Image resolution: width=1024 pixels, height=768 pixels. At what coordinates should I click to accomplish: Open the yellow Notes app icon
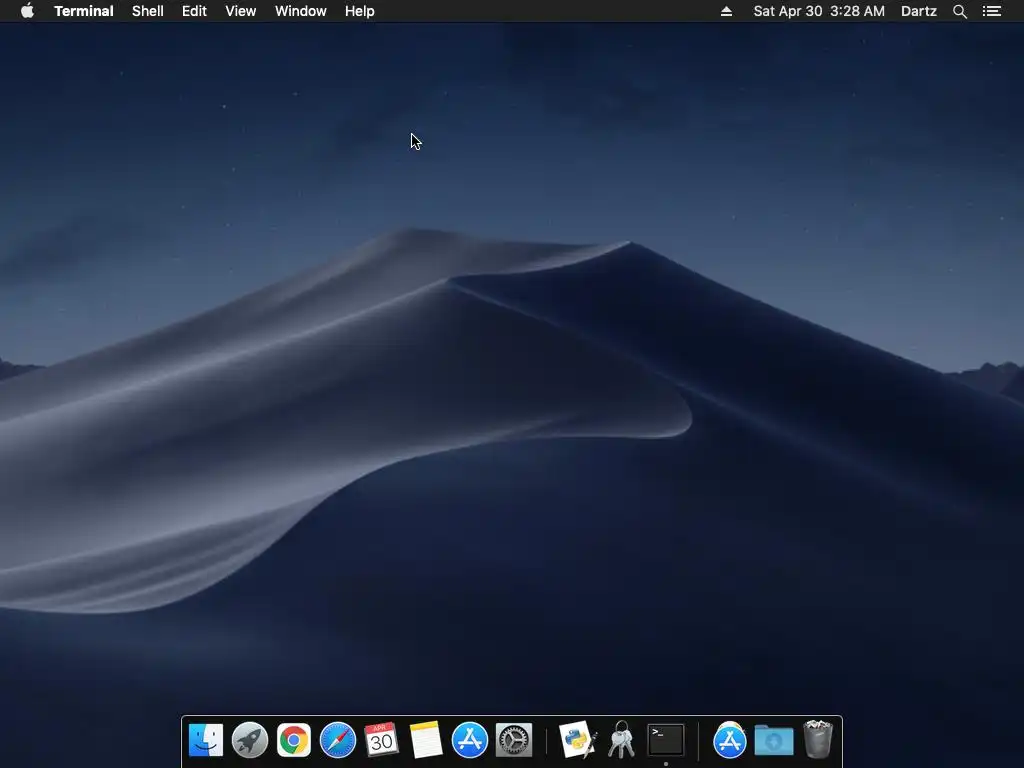[x=426, y=740]
